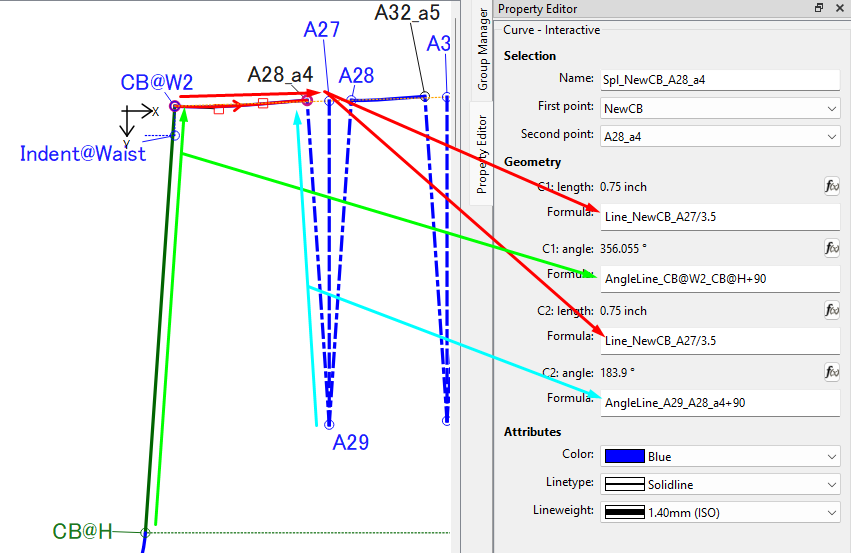Select point CB@H on the drawing
The height and width of the screenshot is (553, 851).
click(x=145, y=532)
